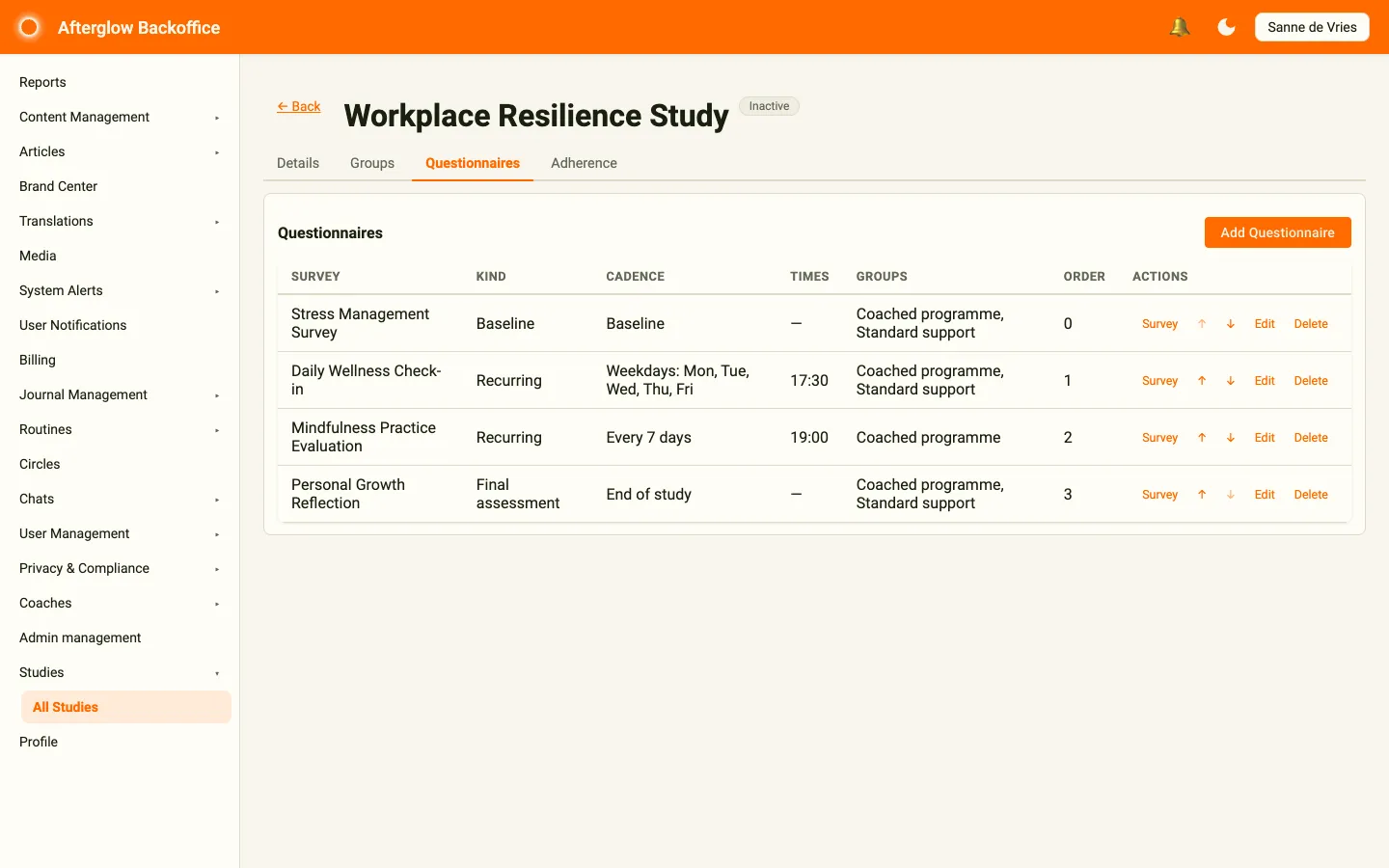Expand Journal Management section
The image size is (1389, 868).
tap(120, 394)
